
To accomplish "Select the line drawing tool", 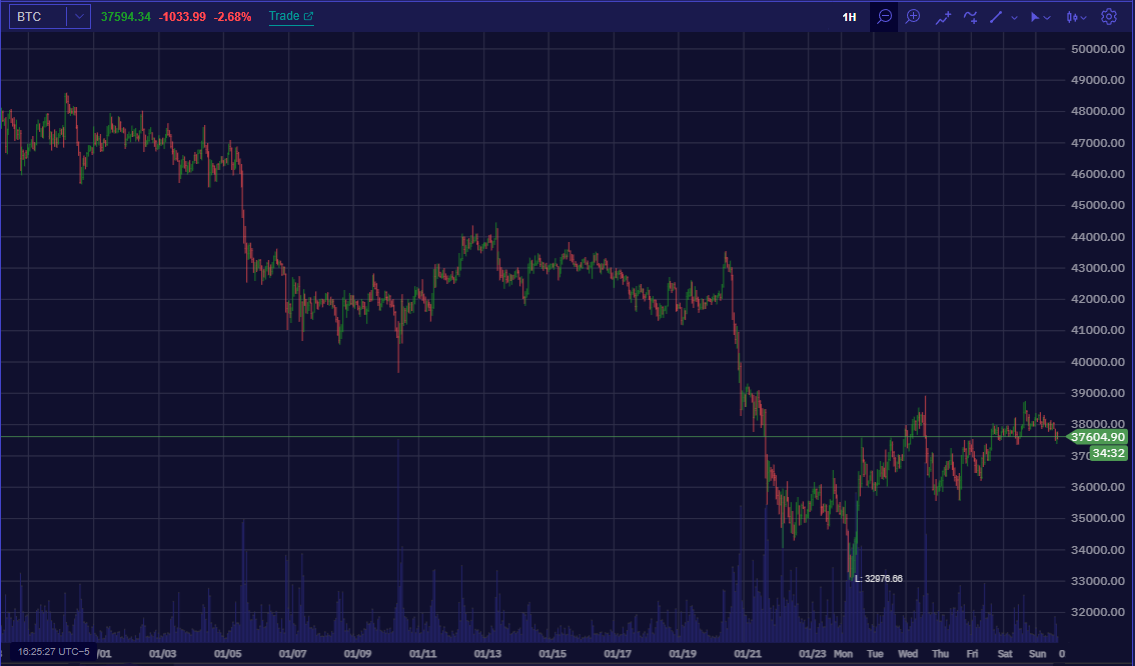I will (x=996, y=17).
